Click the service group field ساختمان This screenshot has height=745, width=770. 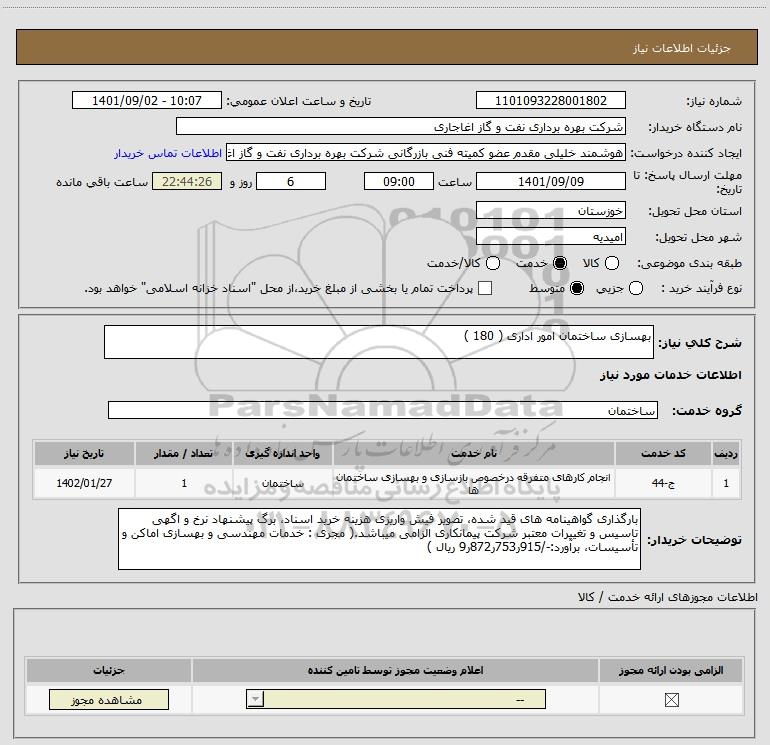click(x=383, y=410)
